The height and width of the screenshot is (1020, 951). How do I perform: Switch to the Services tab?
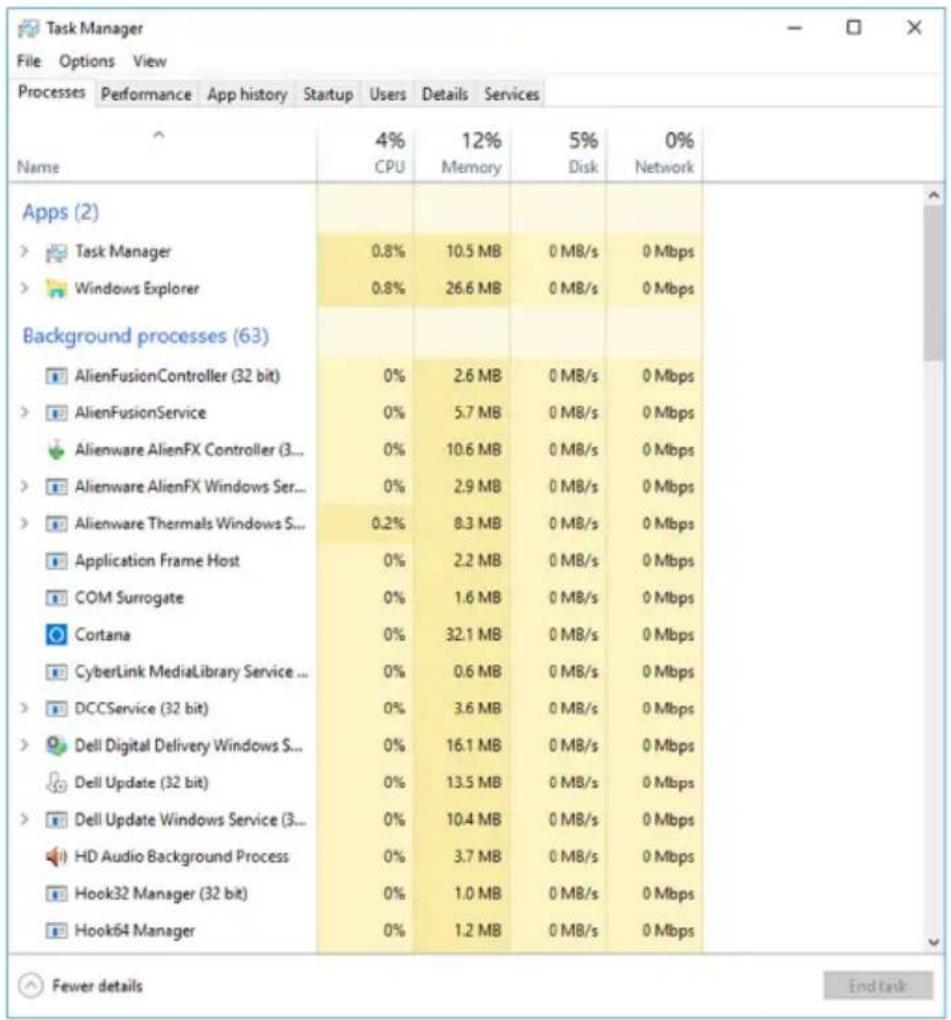pos(512,94)
